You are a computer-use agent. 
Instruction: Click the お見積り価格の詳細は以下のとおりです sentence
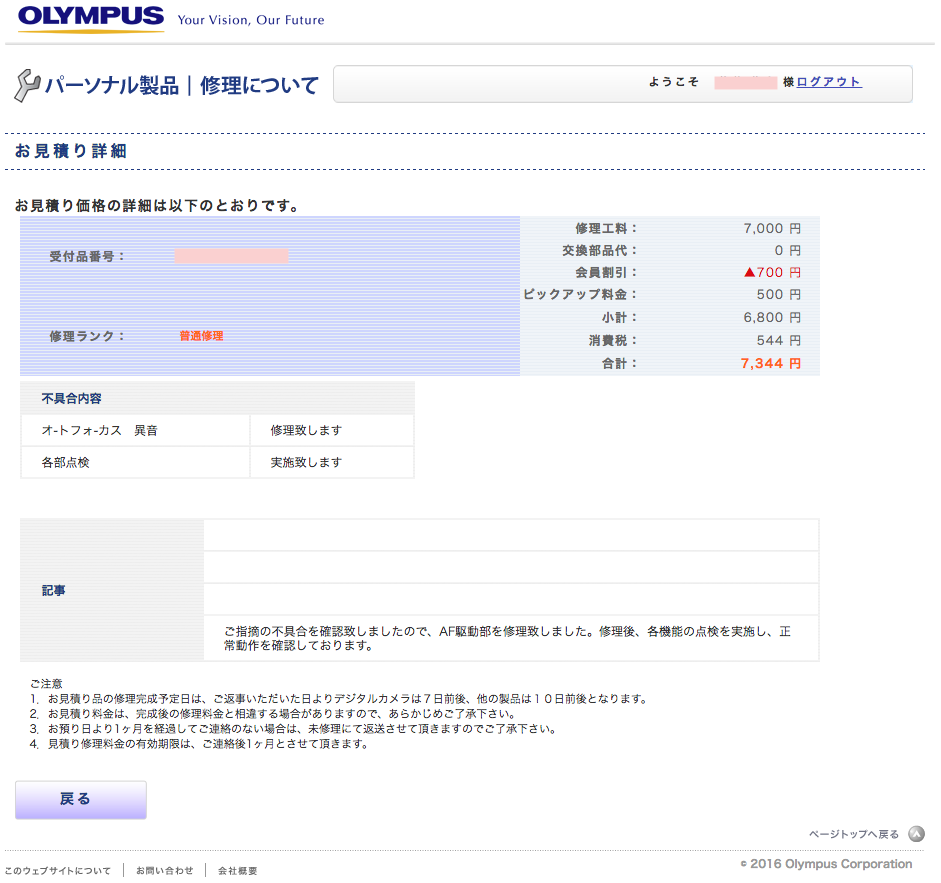[157, 205]
